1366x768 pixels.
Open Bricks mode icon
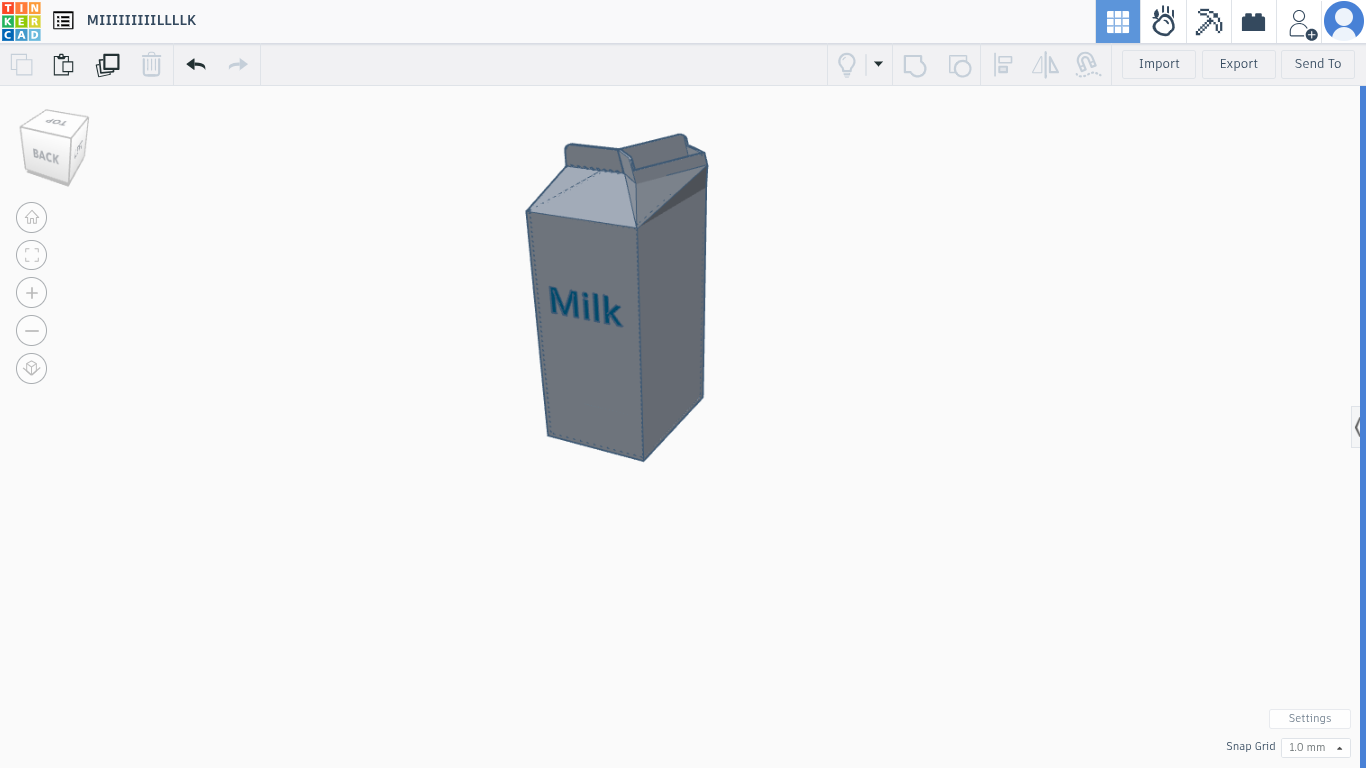pos(1253,21)
